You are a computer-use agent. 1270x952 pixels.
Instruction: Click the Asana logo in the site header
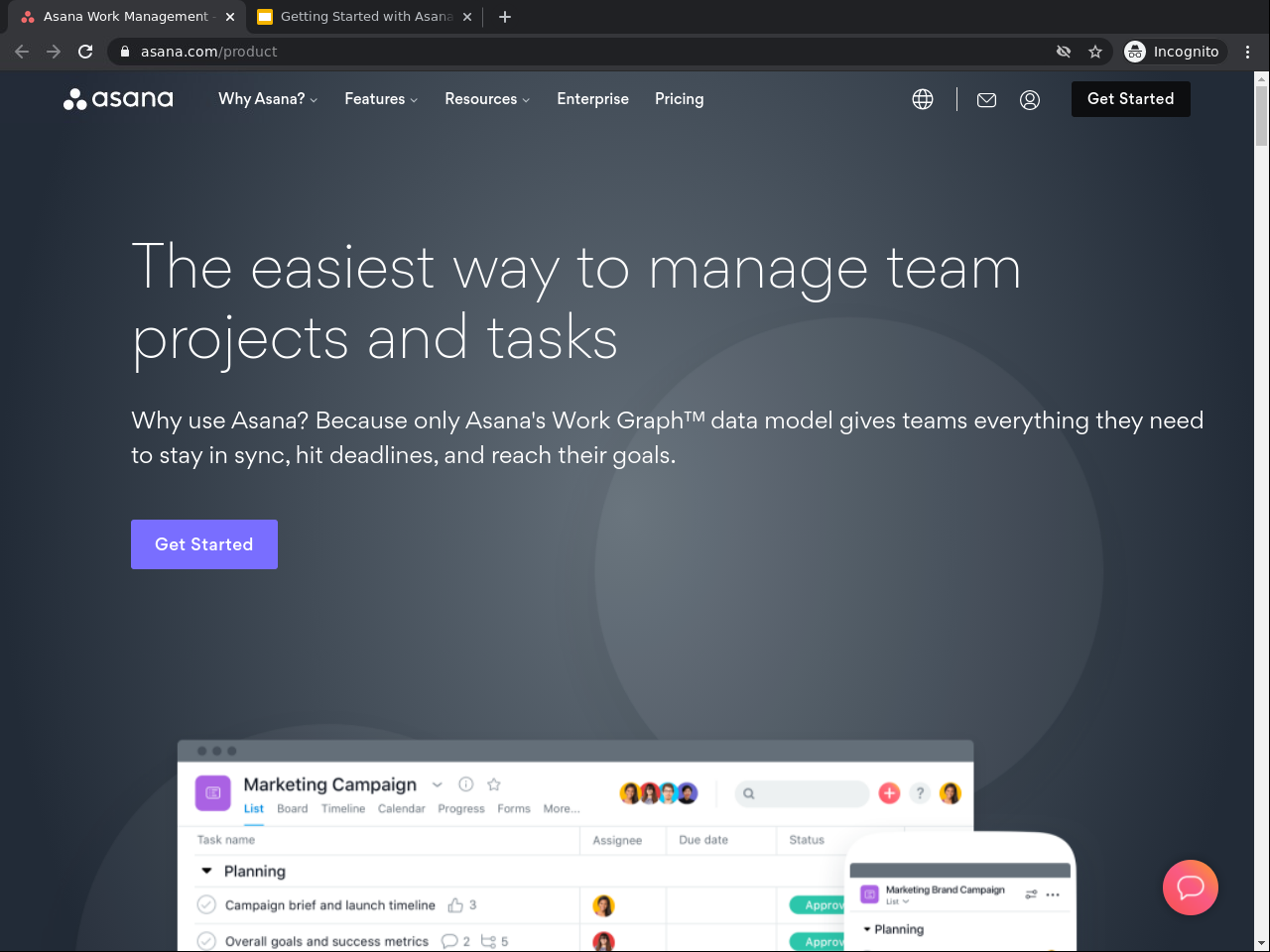[118, 99]
